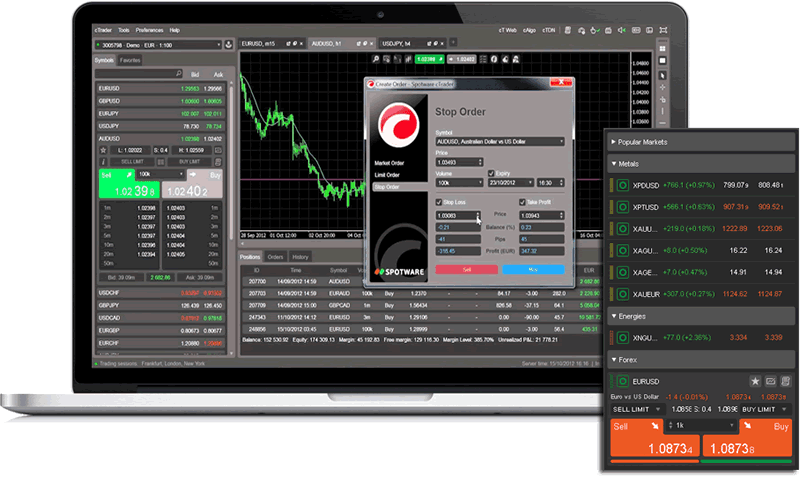Collapse the Energies section
Image resolution: width=800 pixels, height=477 pixels.
coord(700,316)
